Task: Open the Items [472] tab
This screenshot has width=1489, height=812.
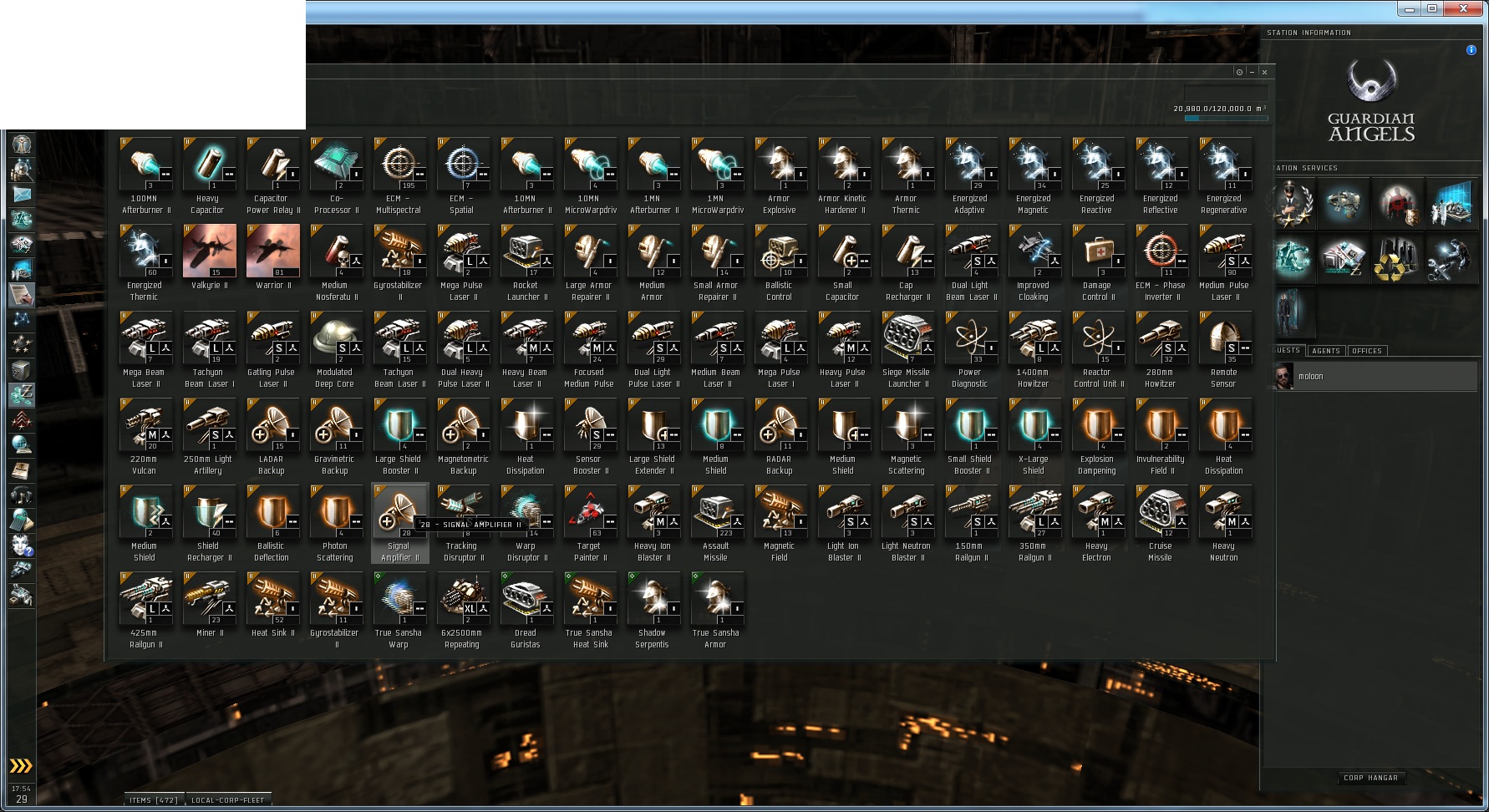Action: point(154,800)
